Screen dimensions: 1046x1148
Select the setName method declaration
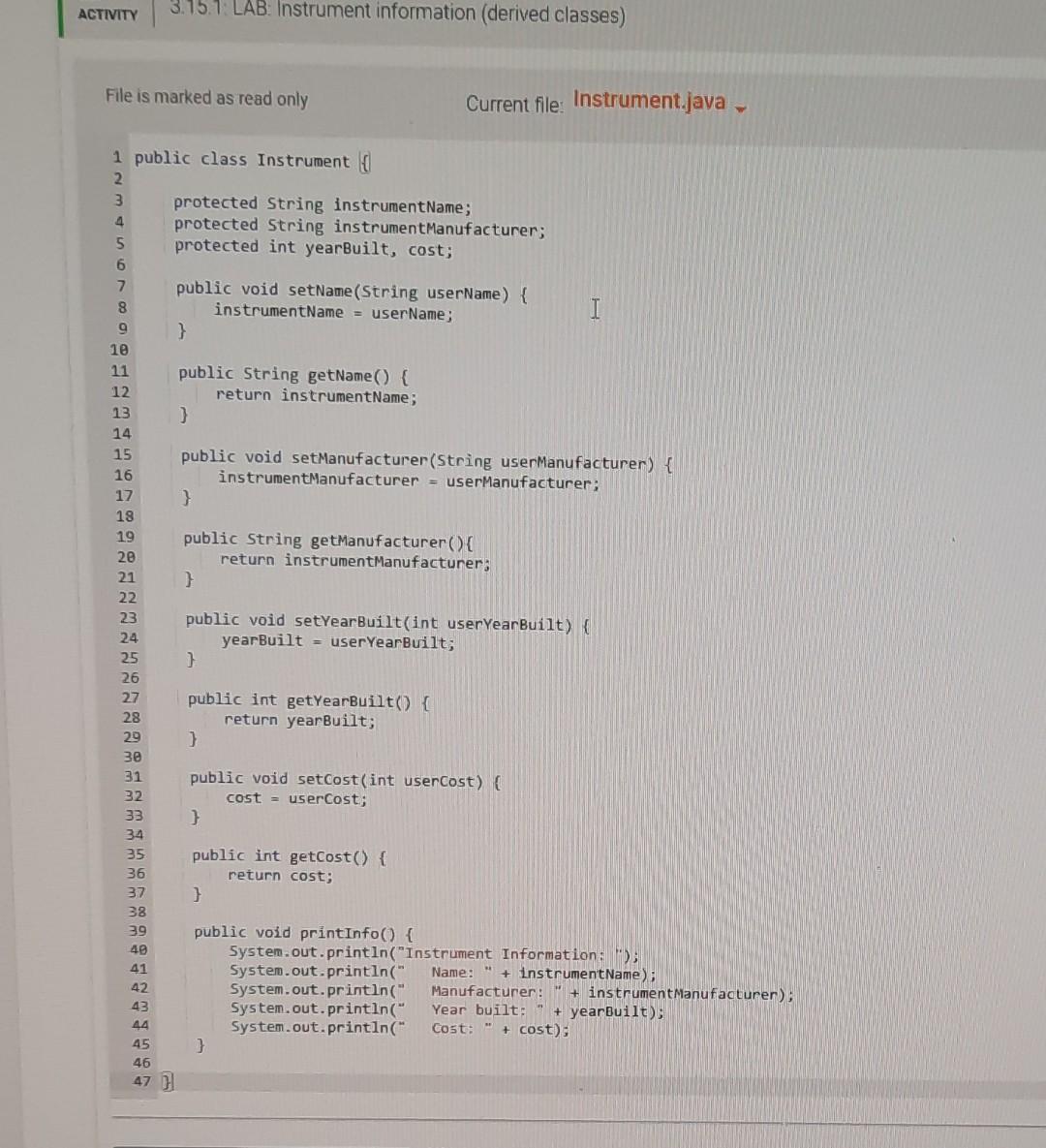[349, 291]
